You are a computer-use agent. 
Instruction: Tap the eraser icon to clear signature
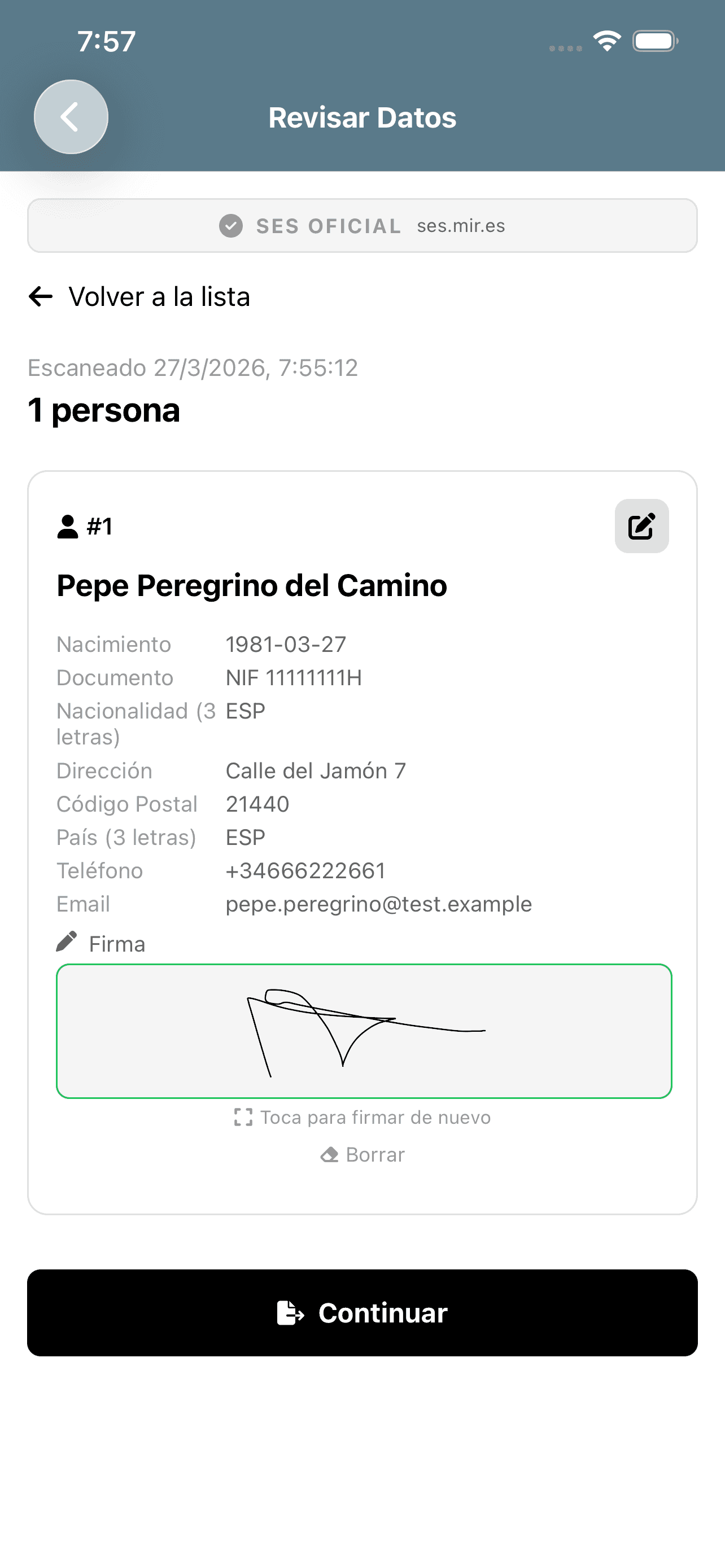(x=329, y=1155)
